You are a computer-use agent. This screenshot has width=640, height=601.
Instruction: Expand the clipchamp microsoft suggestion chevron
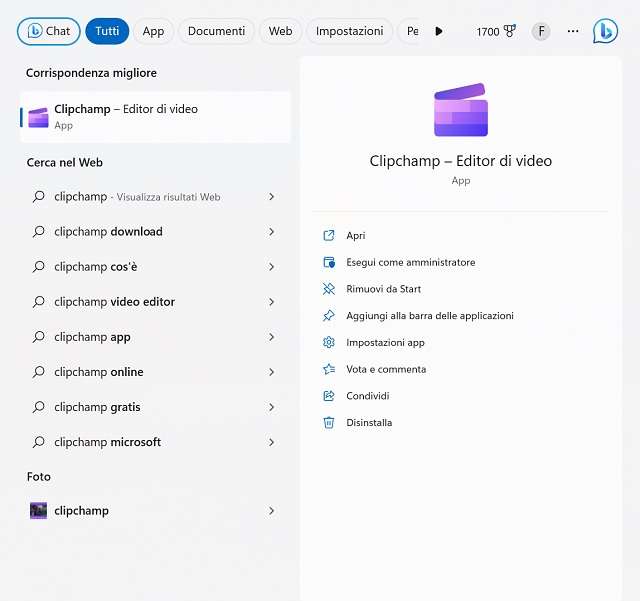(x=271, y=443)
